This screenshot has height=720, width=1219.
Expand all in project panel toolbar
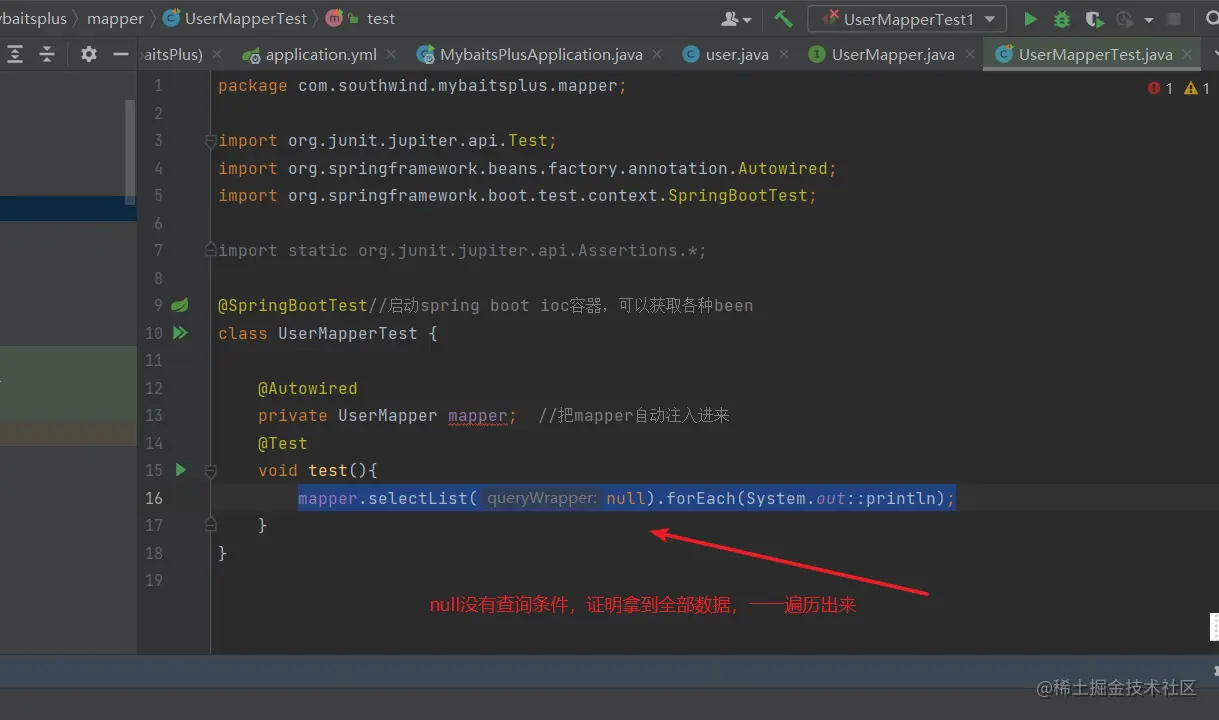point(15,54)
